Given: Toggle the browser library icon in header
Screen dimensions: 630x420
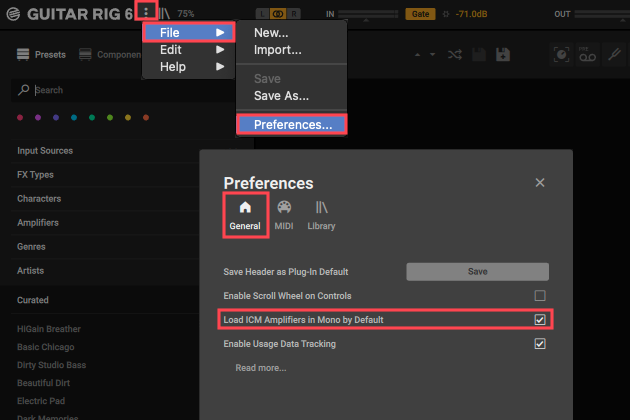Looking at the screenshot, I should tap(164, 14).
